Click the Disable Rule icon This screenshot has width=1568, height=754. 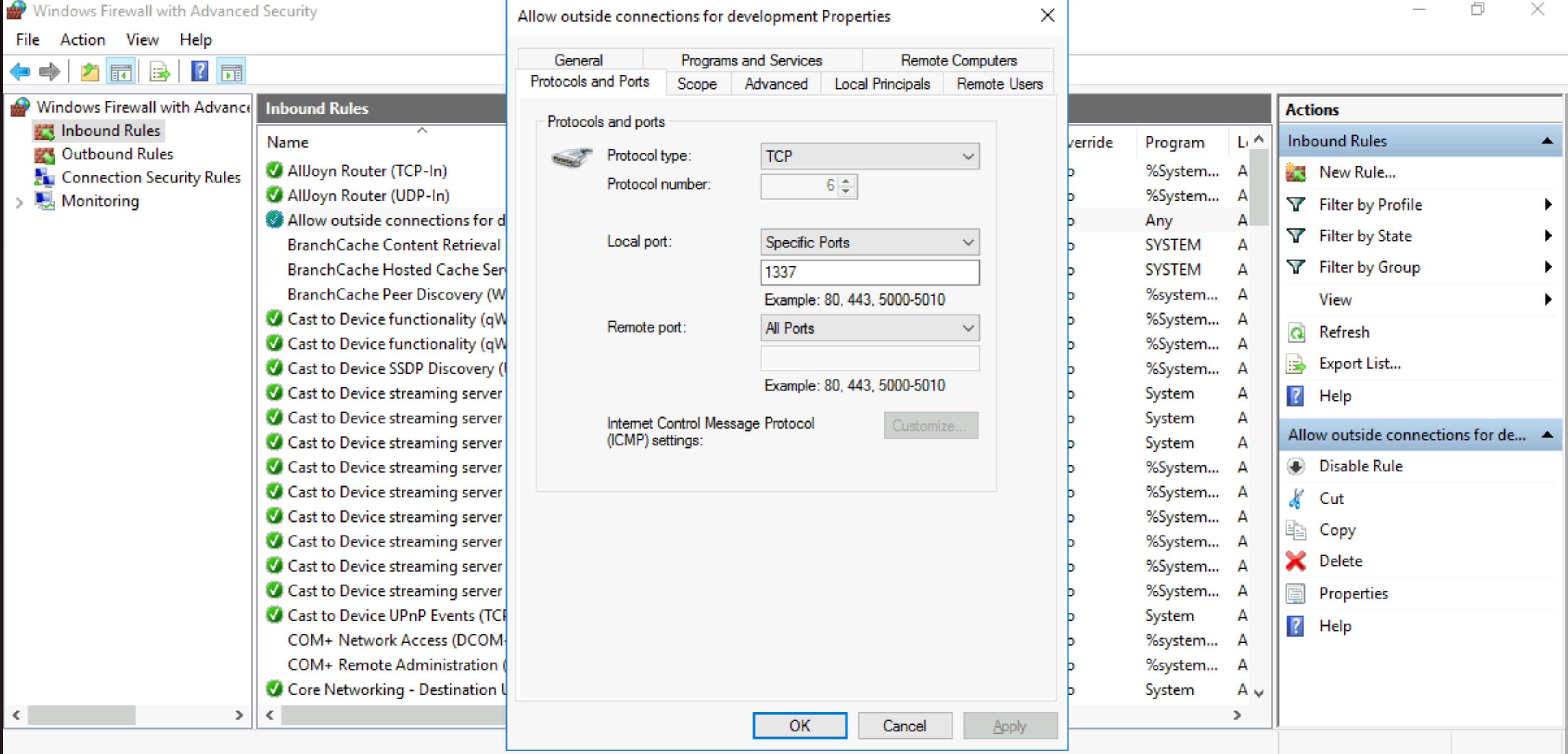1296,466
